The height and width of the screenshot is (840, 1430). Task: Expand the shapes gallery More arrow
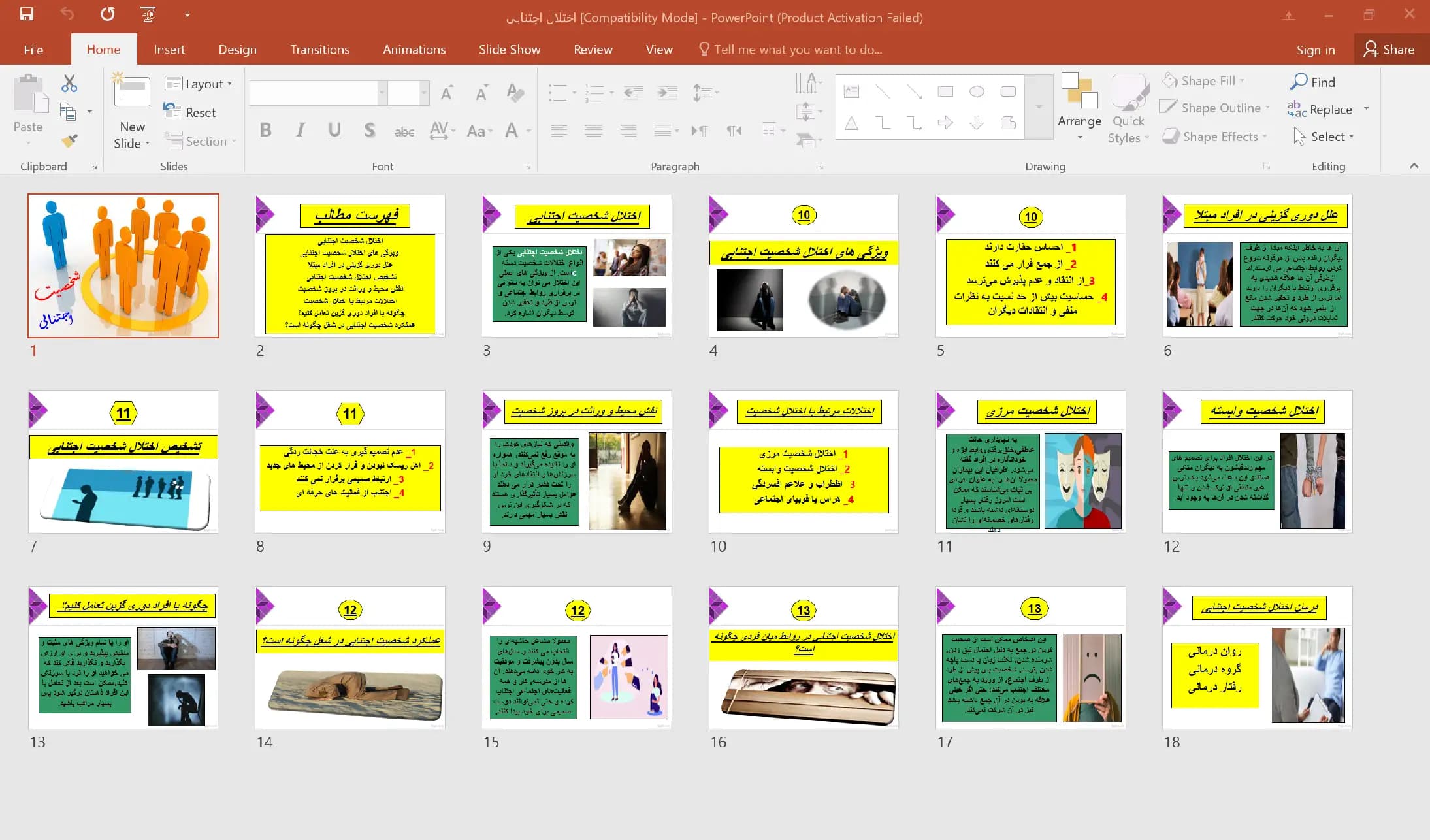[1039, 106]
